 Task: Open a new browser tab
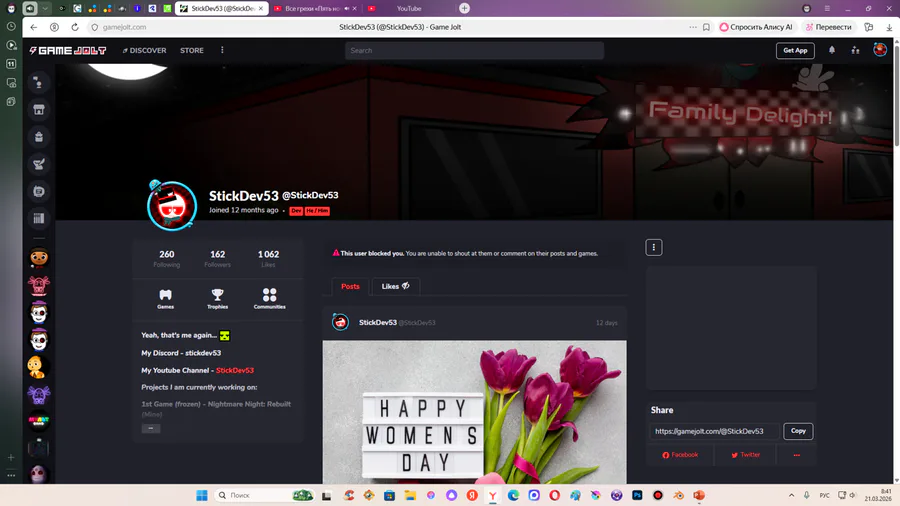464,8
